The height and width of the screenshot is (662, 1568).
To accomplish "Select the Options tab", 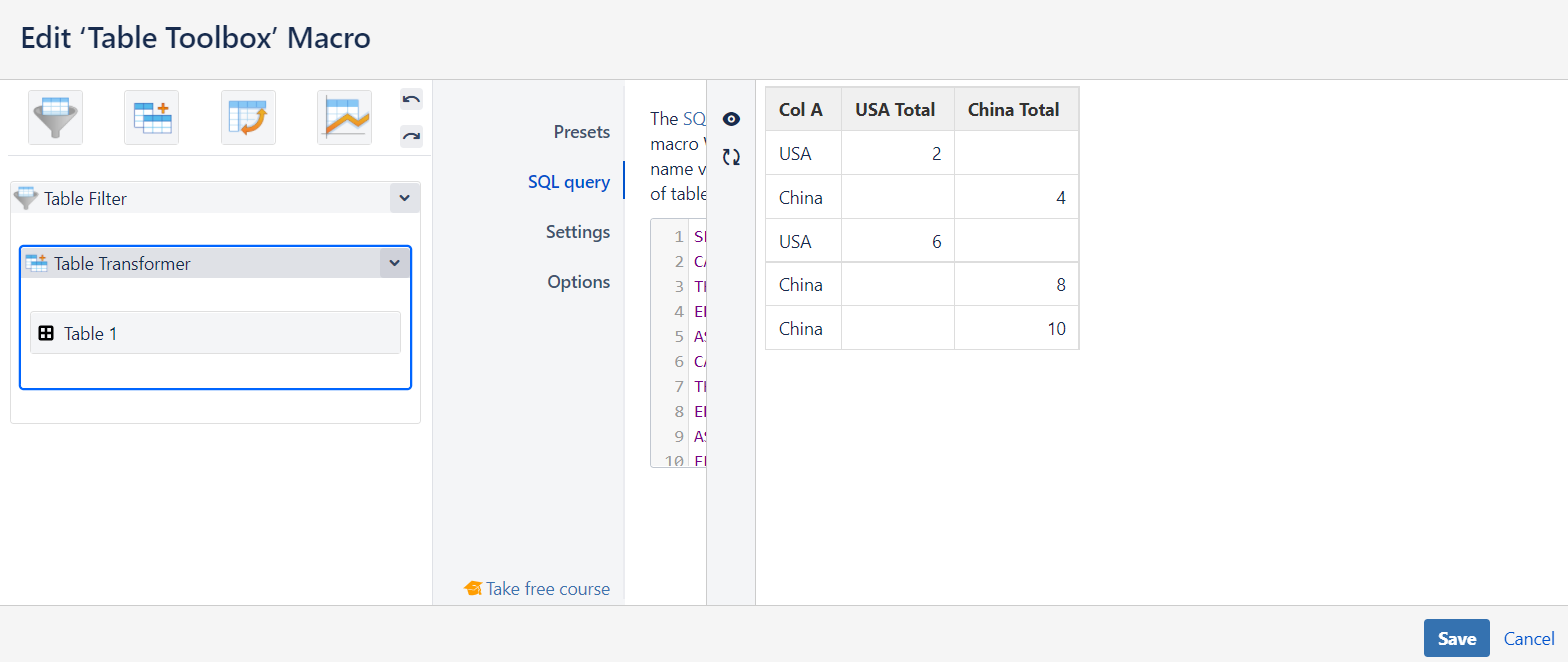I will point(578,282).
